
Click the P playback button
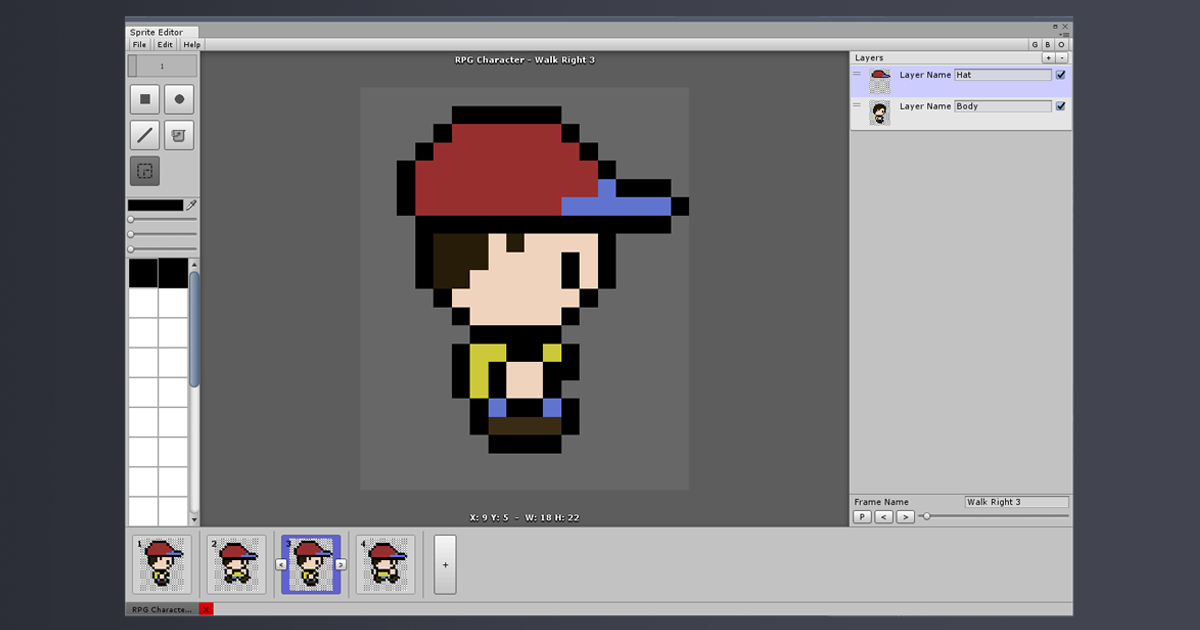coord(863,516)
